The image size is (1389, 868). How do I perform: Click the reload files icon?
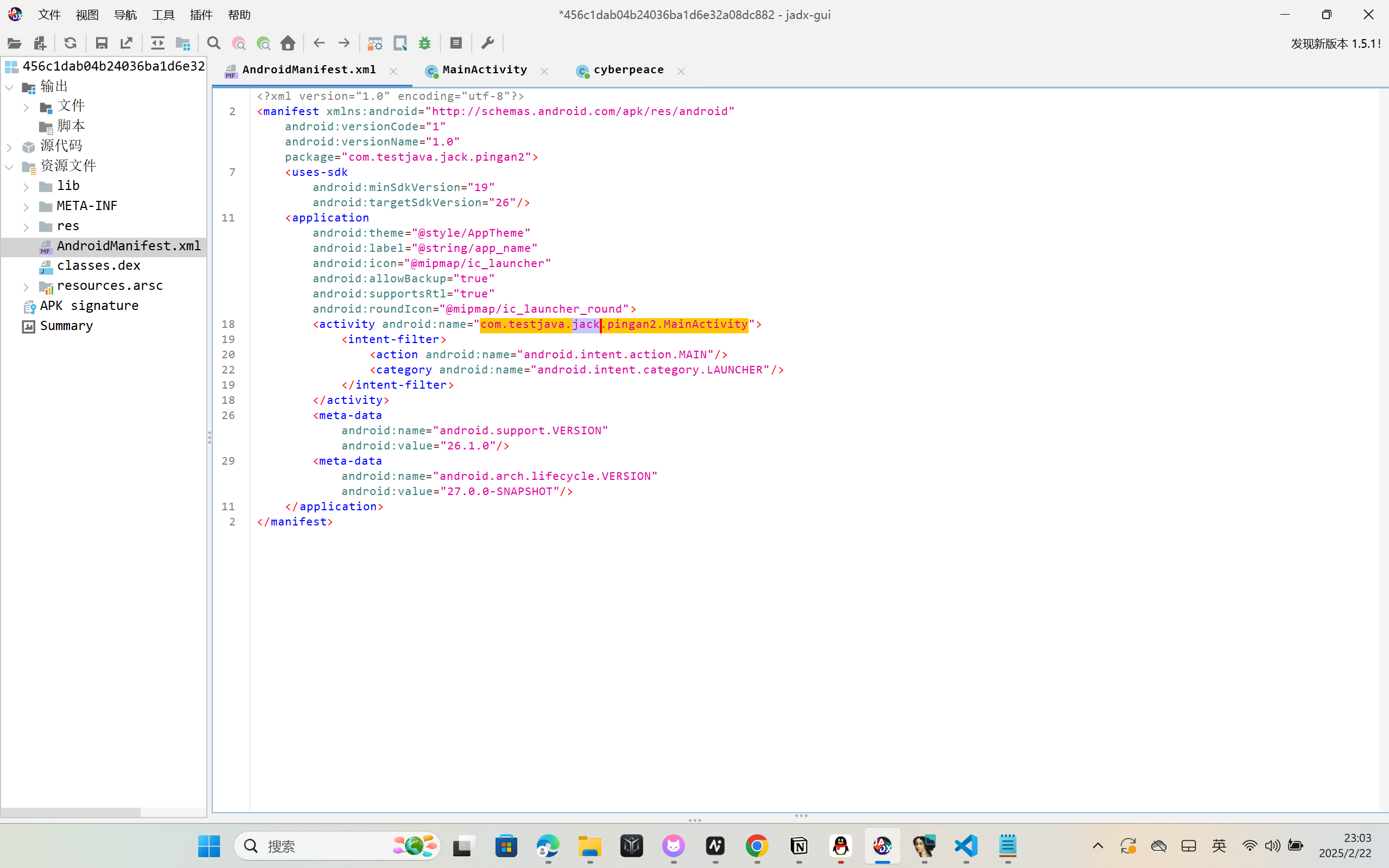70,43
